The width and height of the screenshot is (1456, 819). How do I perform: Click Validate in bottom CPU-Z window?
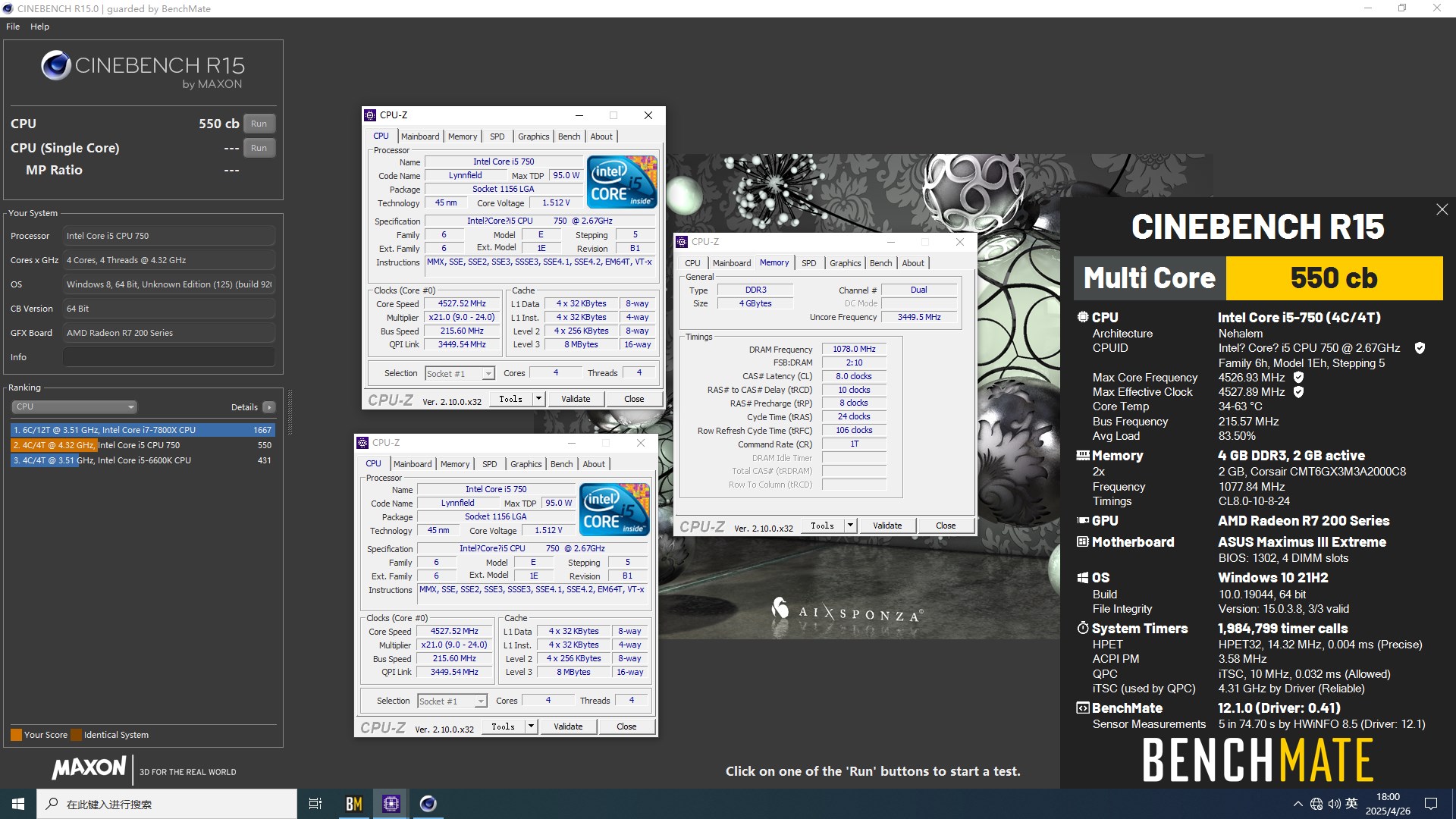pyautogui.click(x=568, y=726)
